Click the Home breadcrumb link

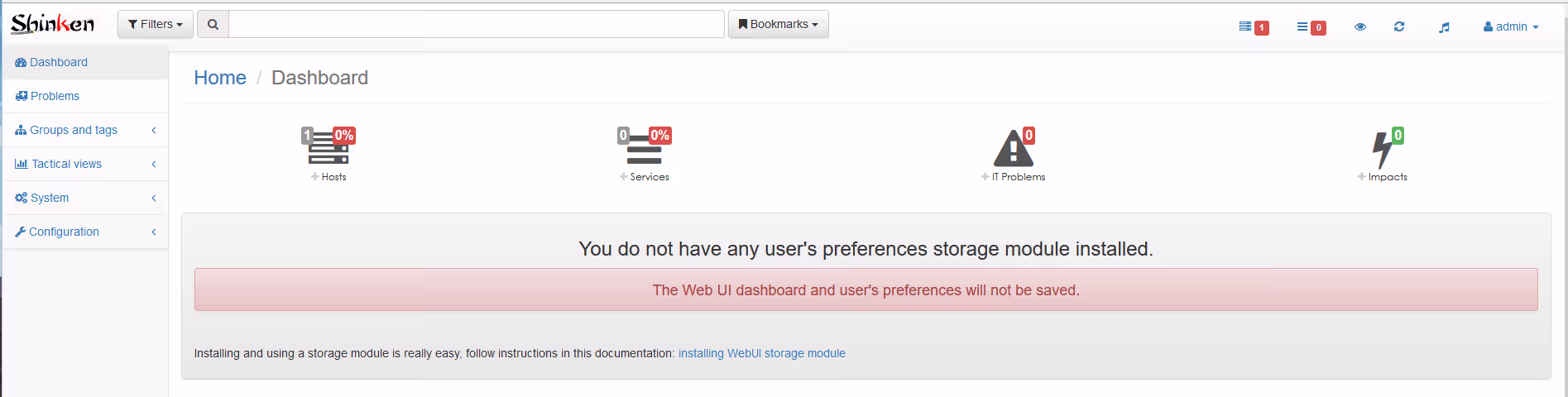tap(220, 78)
